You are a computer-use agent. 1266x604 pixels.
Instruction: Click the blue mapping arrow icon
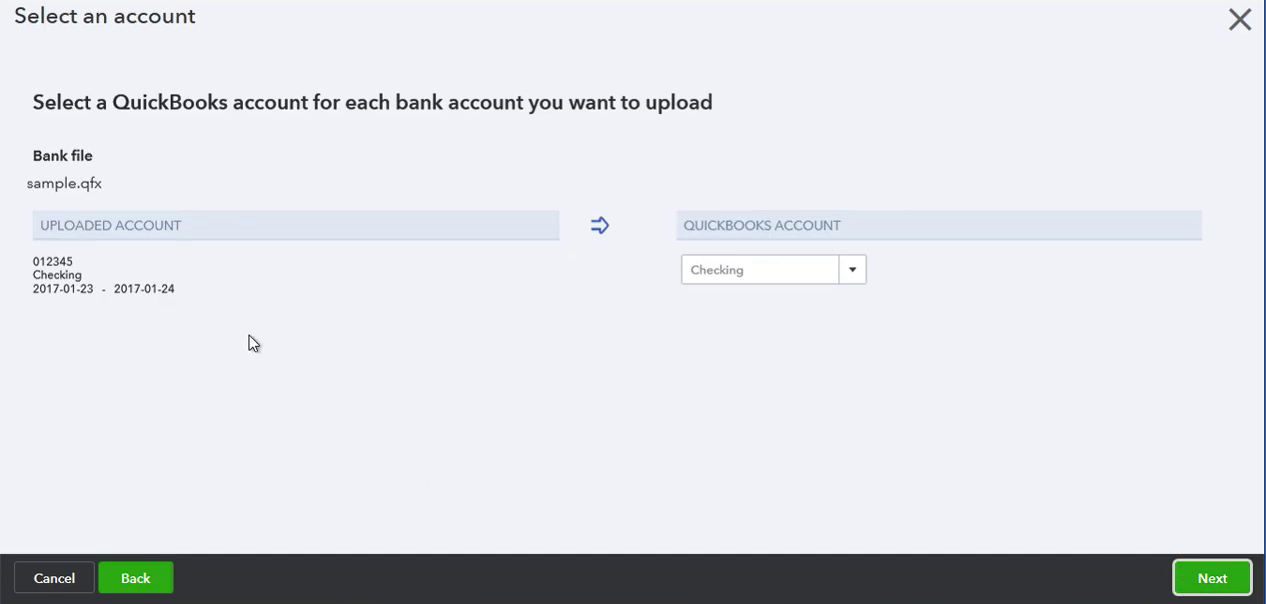coord(600,226)
